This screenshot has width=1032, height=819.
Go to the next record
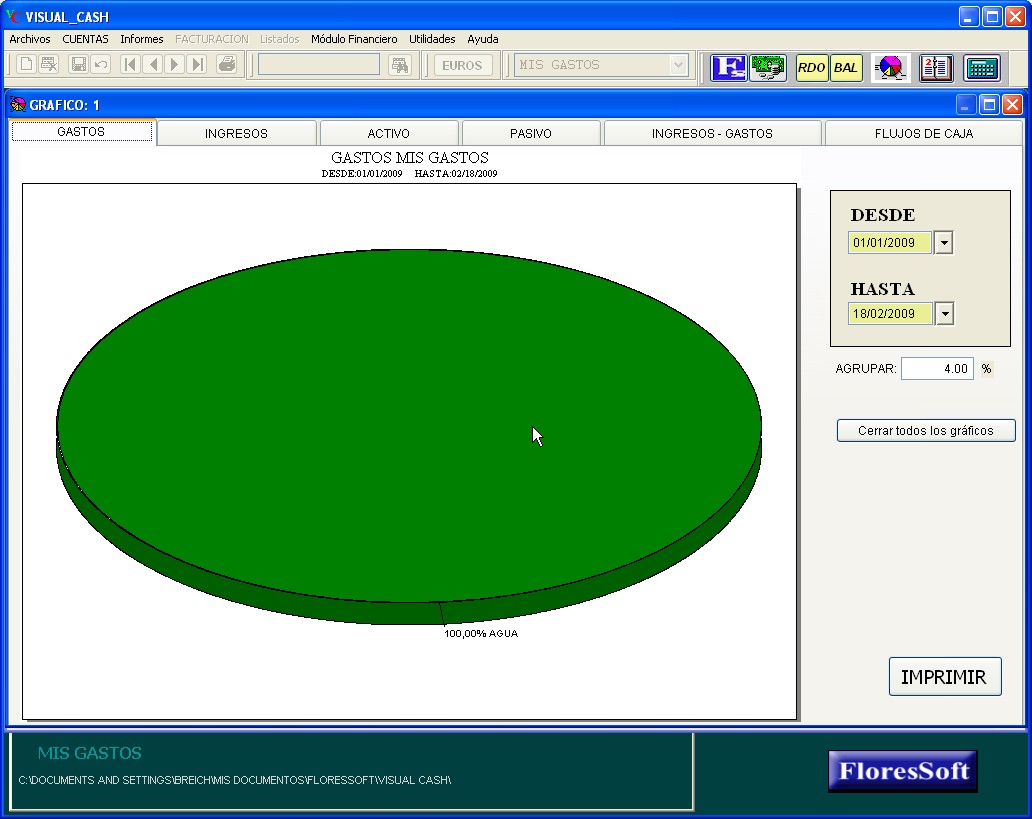tap(174, 65)
